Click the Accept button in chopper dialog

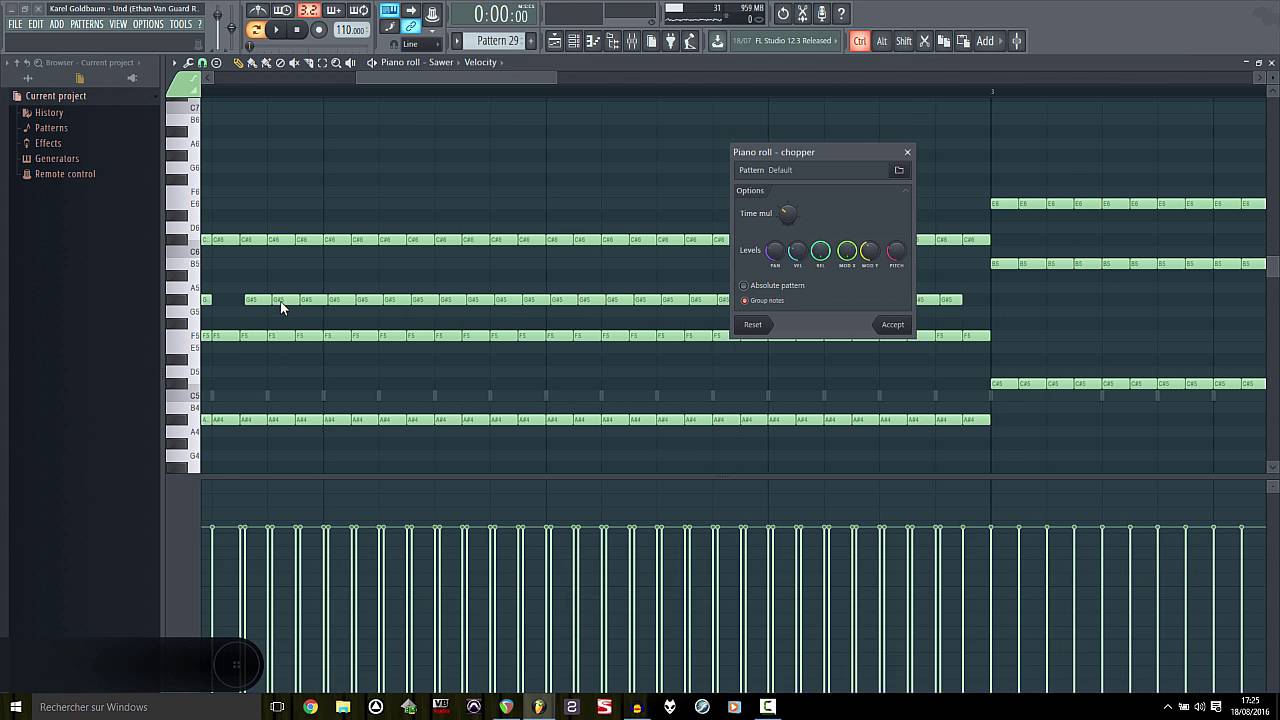pos(892,324)
